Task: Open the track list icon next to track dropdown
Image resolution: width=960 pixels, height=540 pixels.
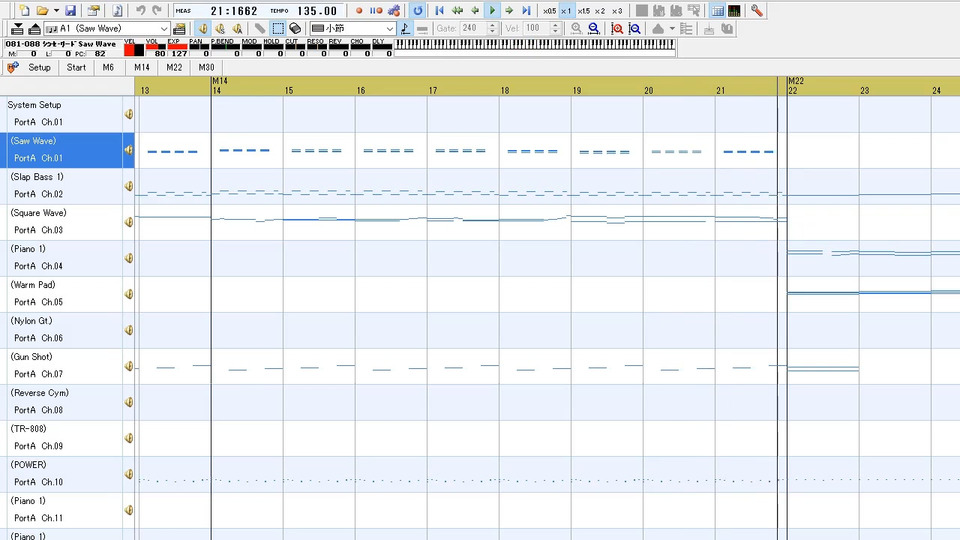Action: click(179, 28)
